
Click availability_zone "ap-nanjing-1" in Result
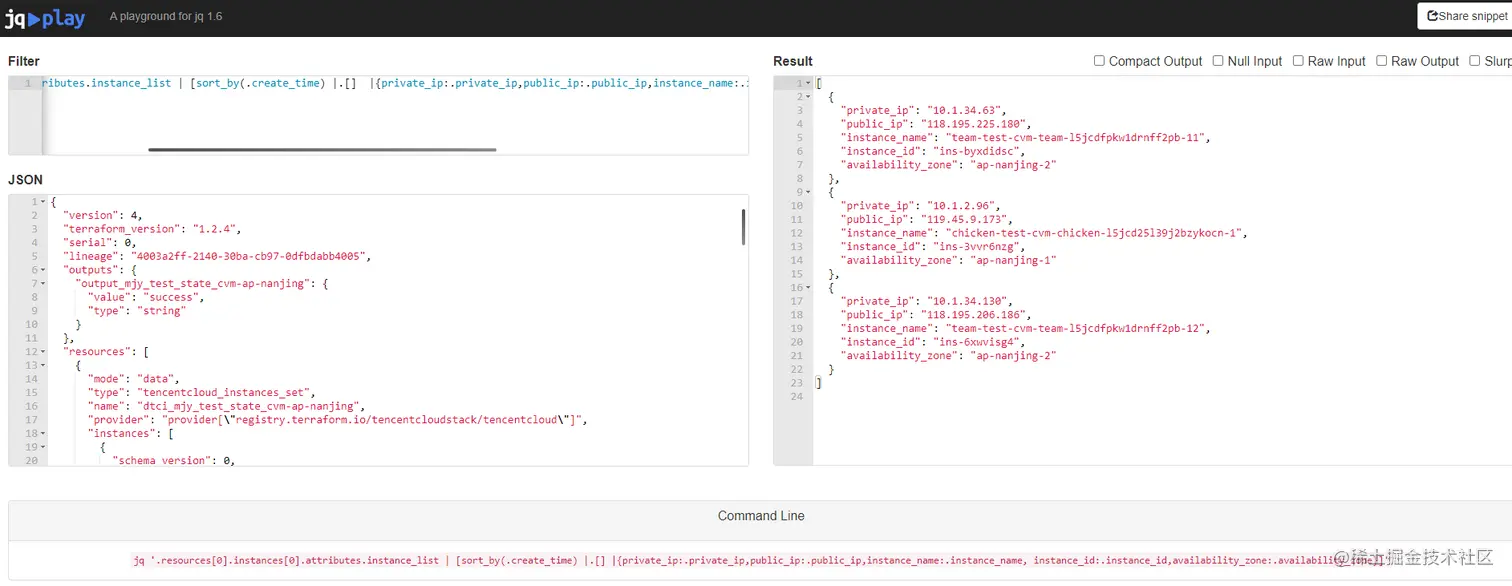point(1013,260)
